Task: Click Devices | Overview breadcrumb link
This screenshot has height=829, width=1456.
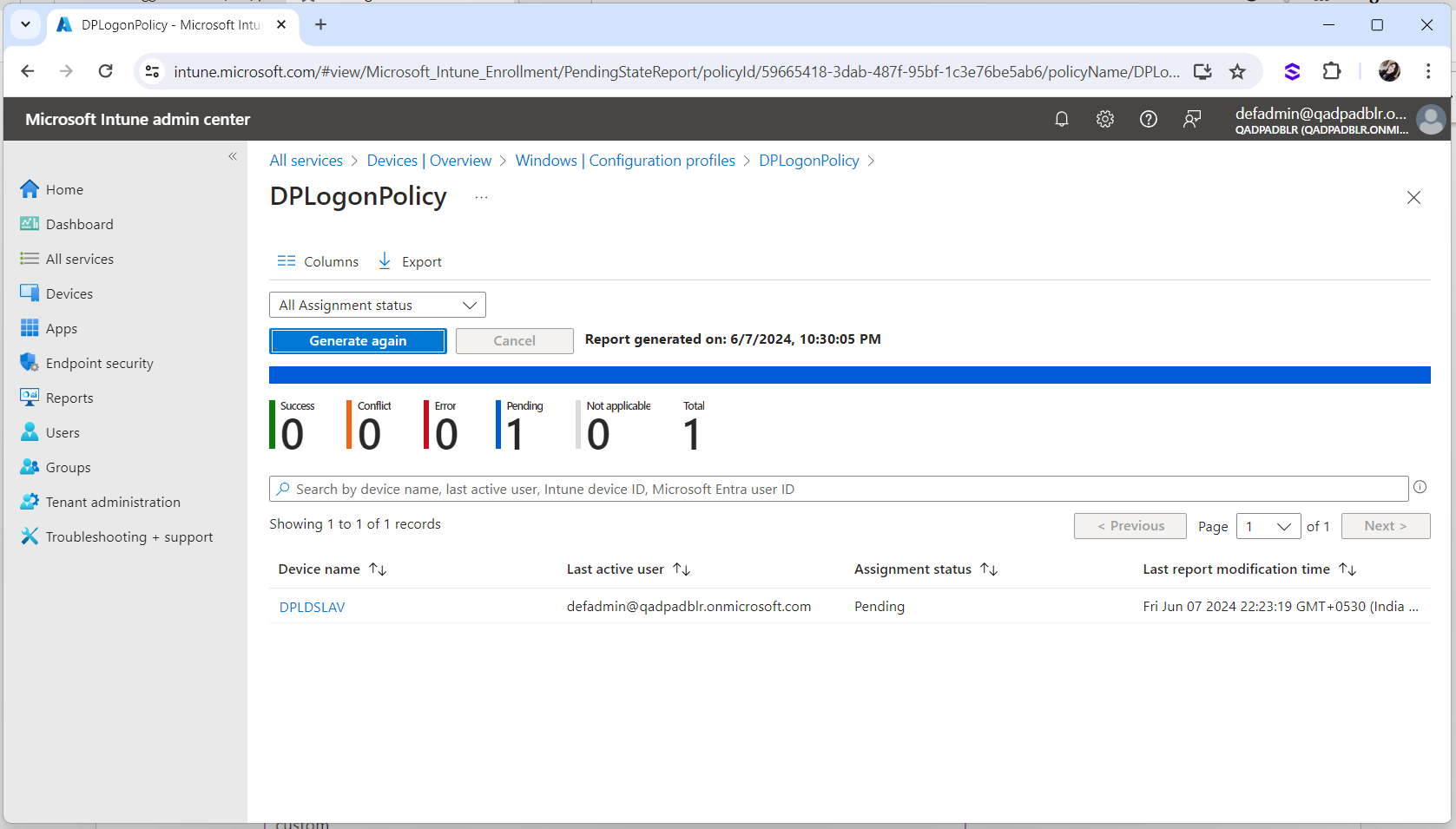Action: 429,161
